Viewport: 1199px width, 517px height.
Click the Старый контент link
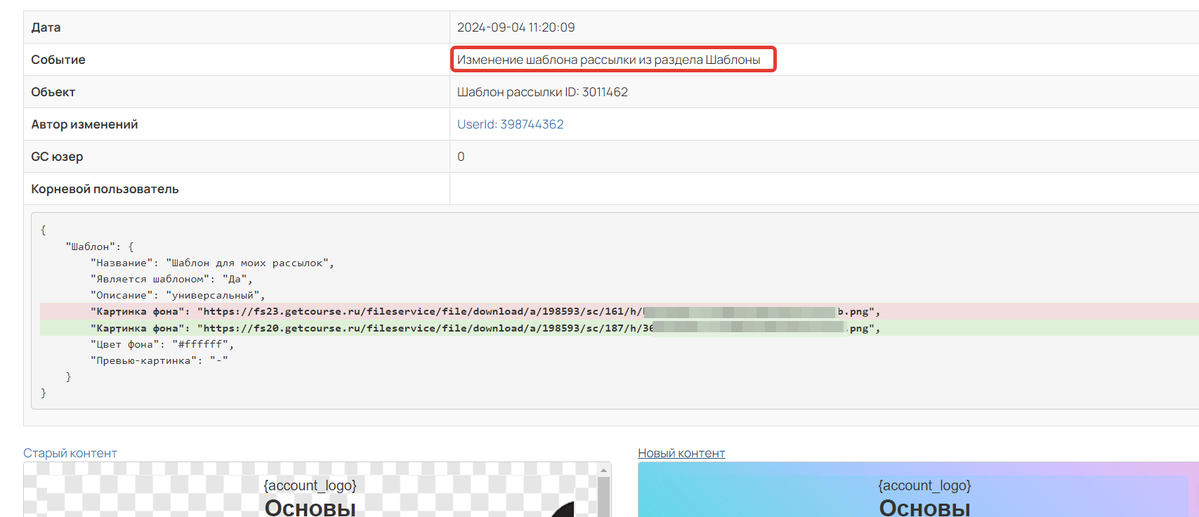pyautogui.click(x=70, y=453)
